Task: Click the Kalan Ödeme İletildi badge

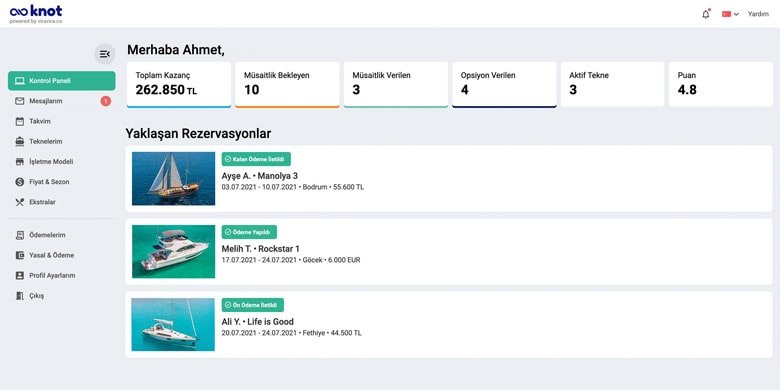Action: point(256,159)
